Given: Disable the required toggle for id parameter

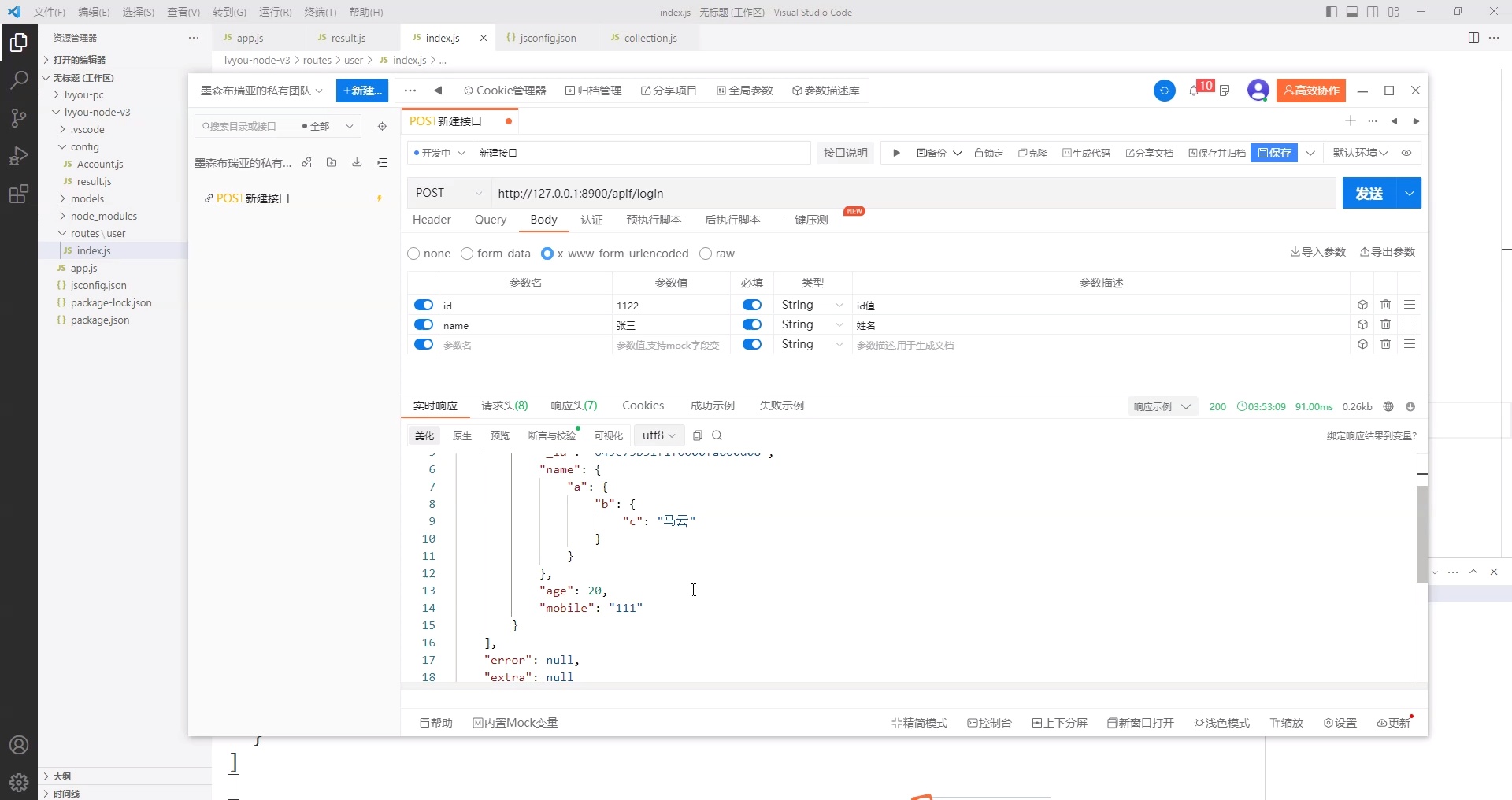Looking at the screenshot, I should coord(752,305).
